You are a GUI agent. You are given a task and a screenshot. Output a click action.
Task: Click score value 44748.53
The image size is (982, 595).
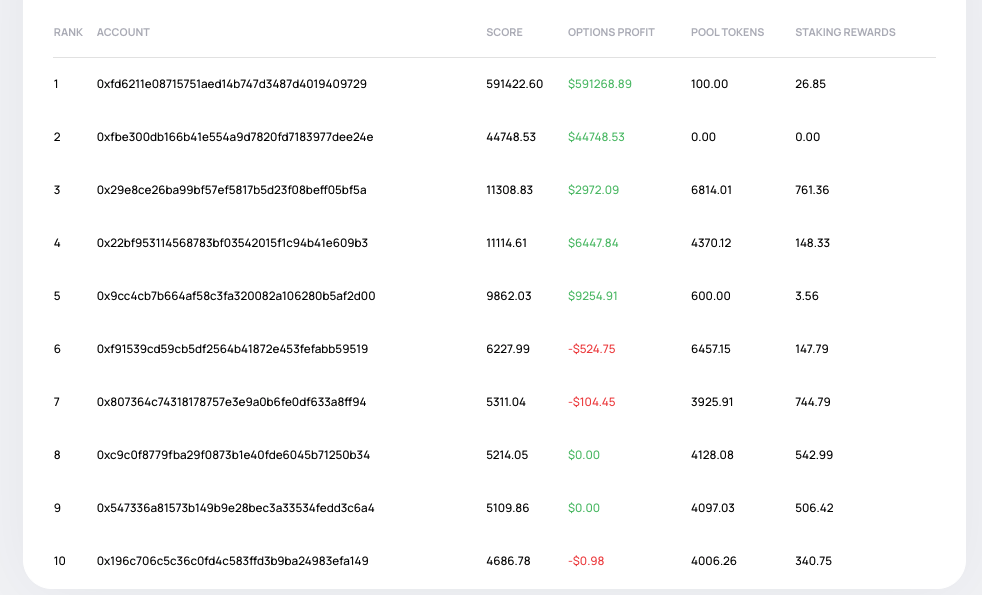pyautogui.click(x=511, y=137)
